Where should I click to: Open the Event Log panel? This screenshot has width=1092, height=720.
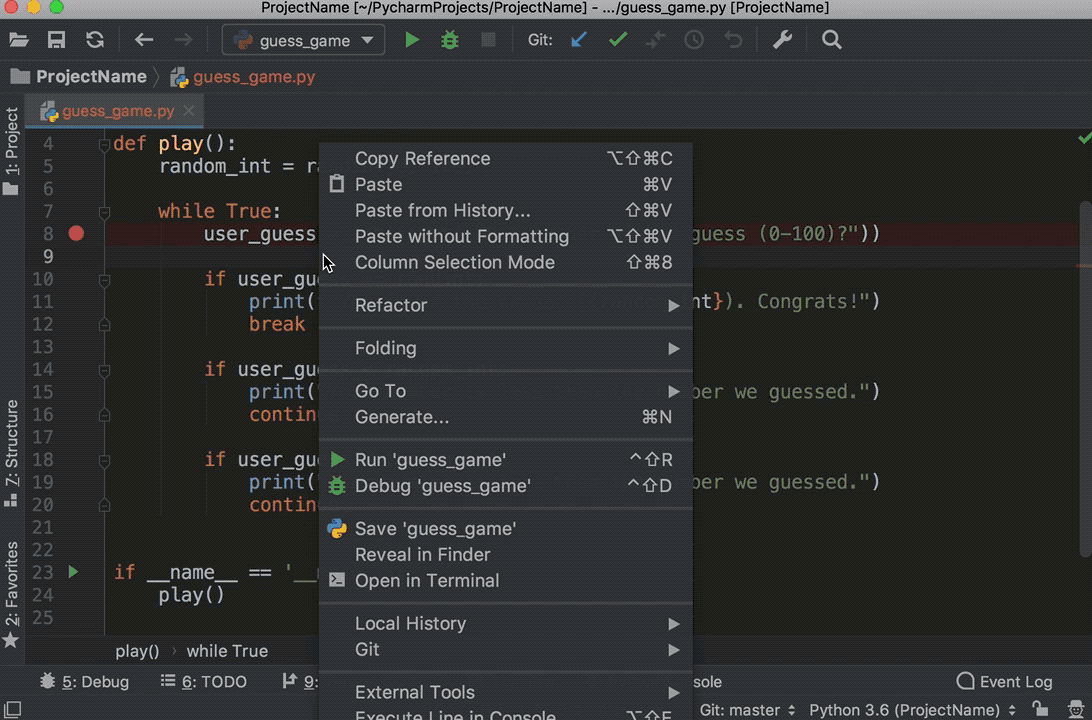click(x=1003, y=681)
